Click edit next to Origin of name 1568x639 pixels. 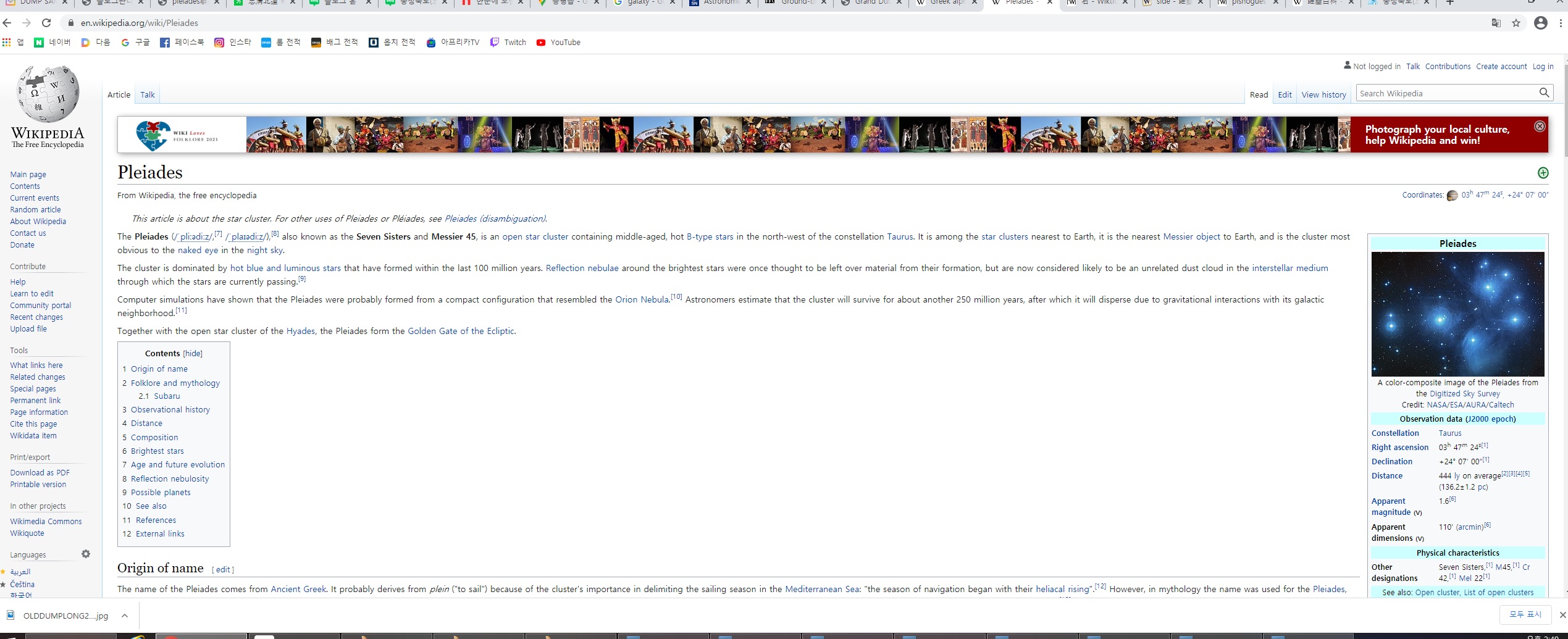click(223, 569)
